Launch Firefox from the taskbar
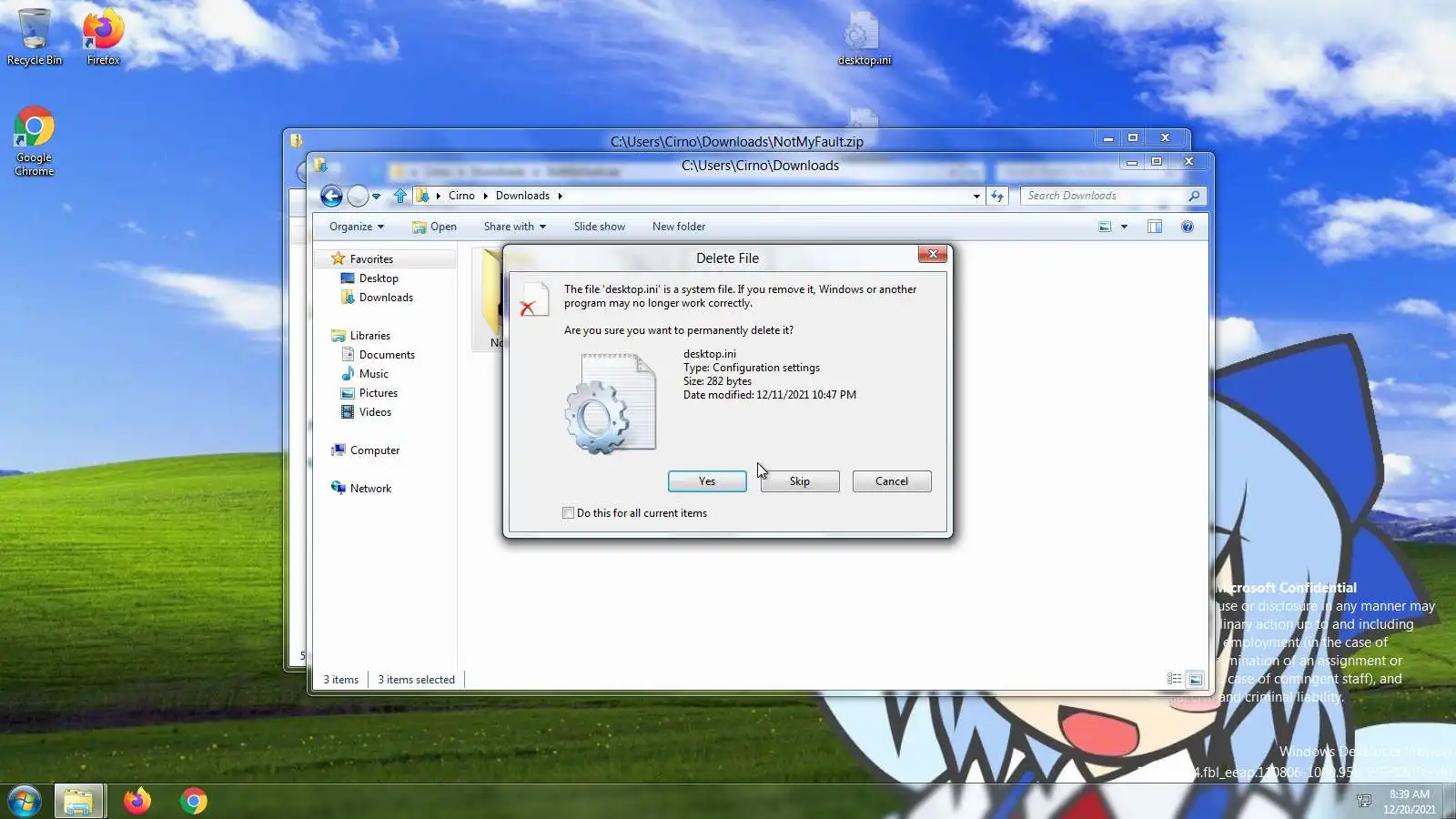 [137, 801]
